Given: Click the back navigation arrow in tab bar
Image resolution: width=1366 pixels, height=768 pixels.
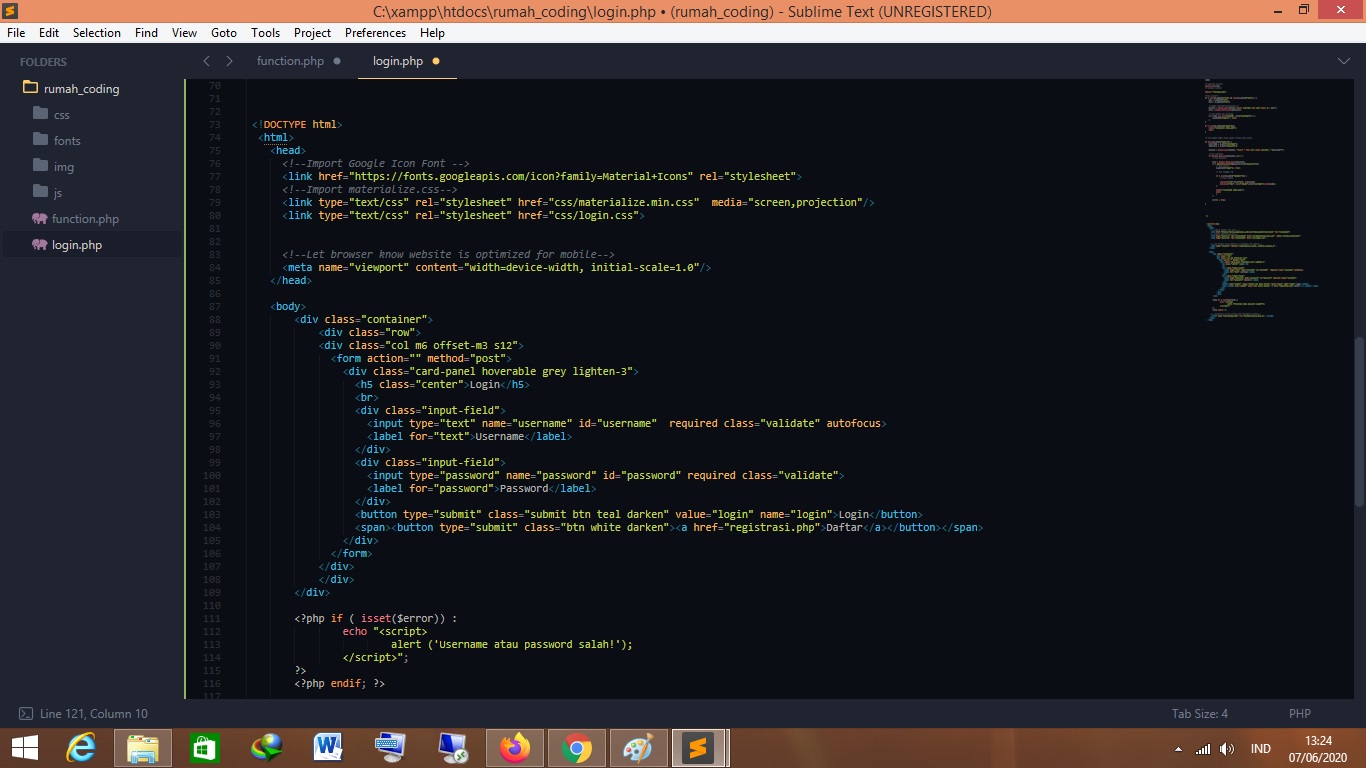Looking at the screenshot, I should point(207,61).
